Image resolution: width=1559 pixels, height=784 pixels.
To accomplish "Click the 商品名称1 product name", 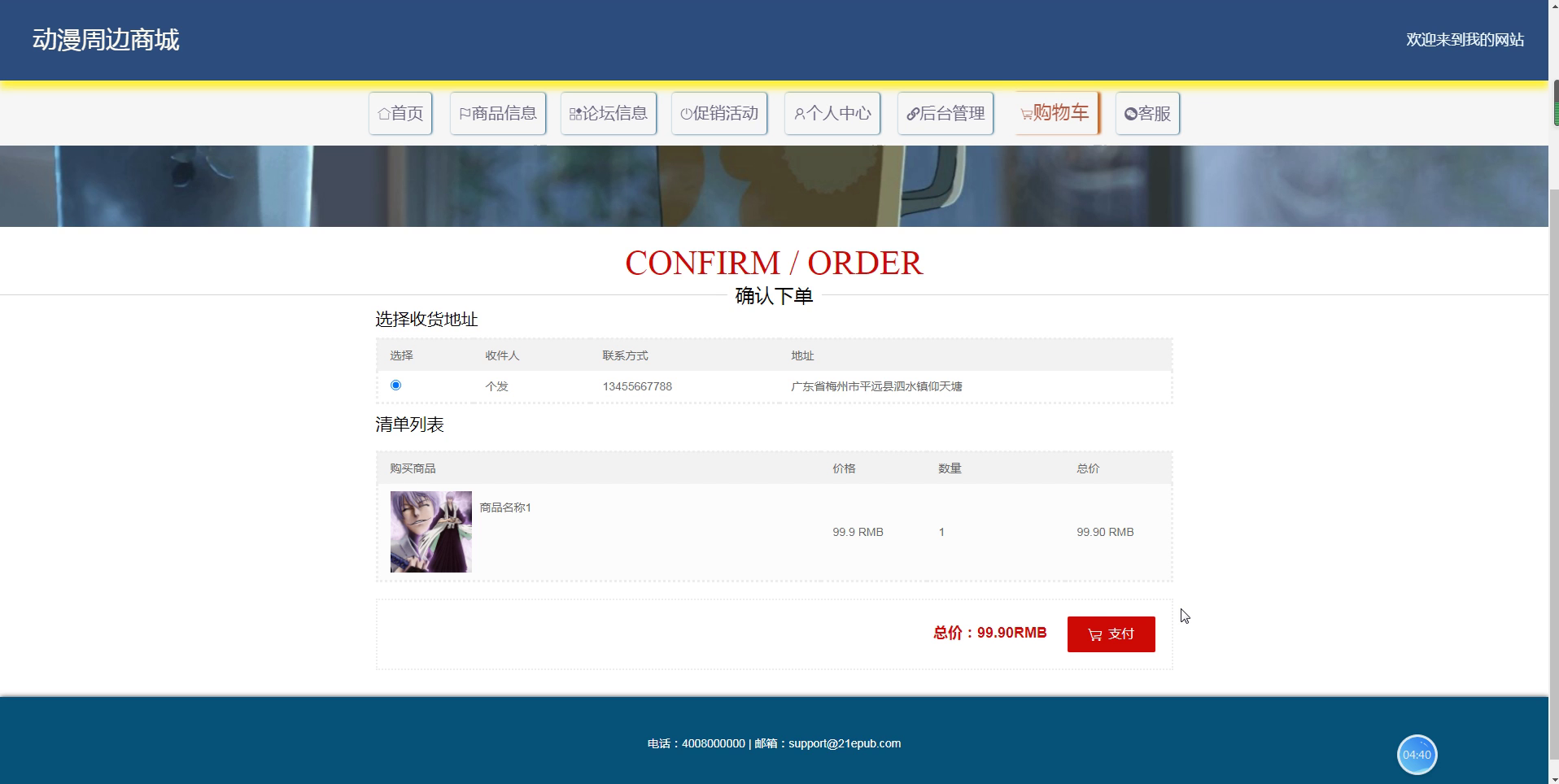I will pos(505,507).
